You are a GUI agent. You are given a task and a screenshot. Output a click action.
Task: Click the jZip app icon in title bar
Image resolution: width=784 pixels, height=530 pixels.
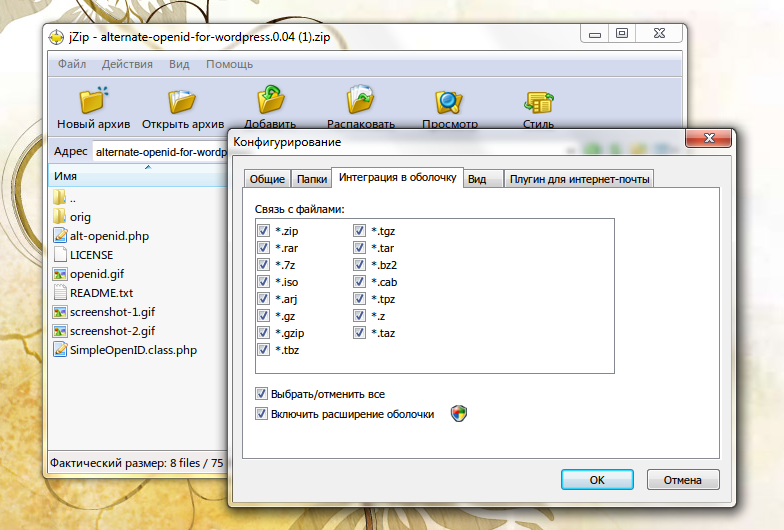point(56,37)
